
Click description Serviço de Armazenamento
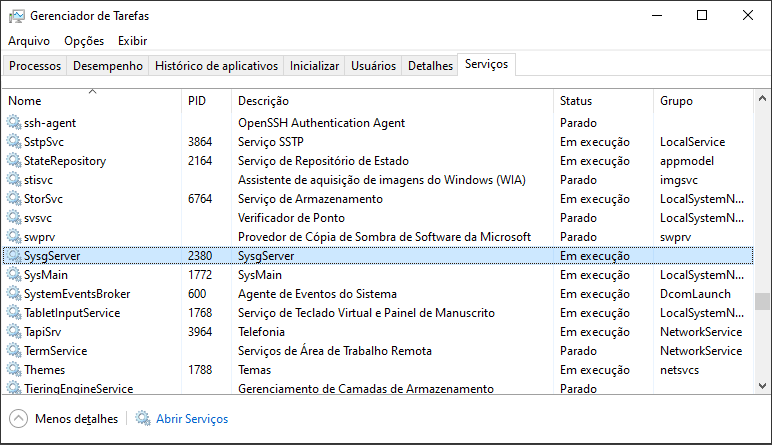pos(310,199)
